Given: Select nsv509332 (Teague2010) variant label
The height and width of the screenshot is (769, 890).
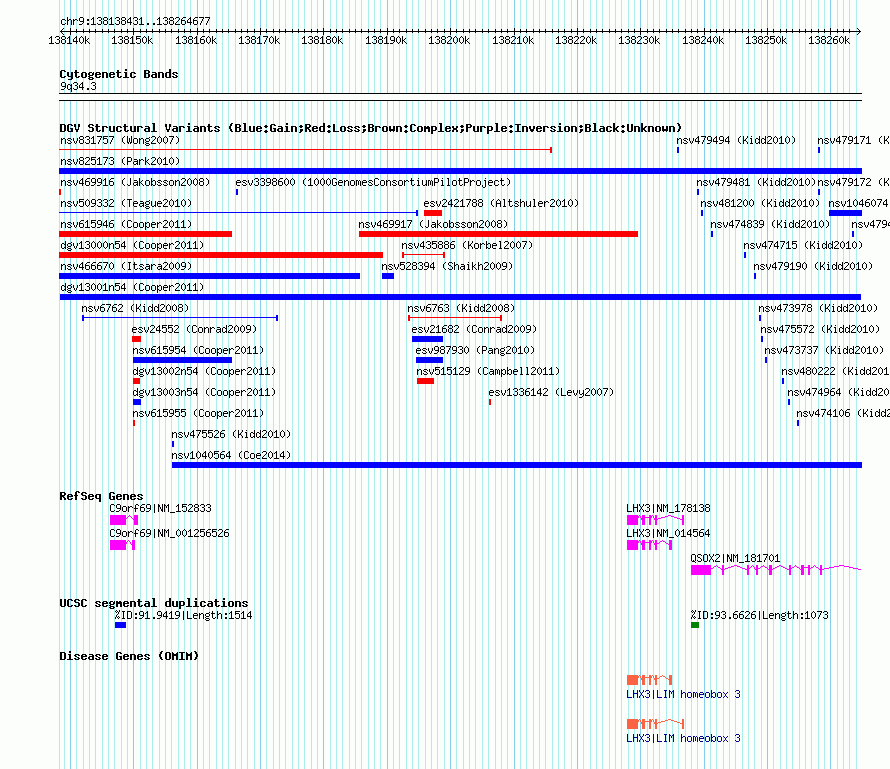Looking at the screenshot, I should tap(126, 203).
